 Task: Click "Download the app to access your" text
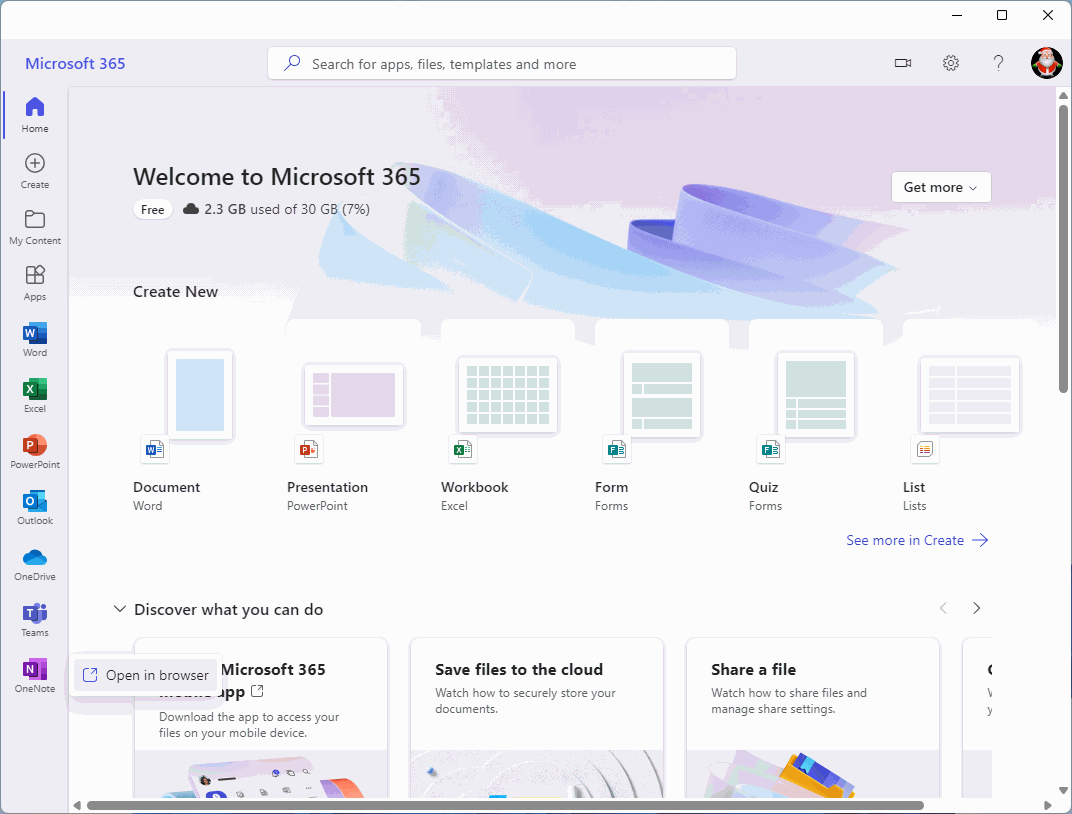pos(249,717)
